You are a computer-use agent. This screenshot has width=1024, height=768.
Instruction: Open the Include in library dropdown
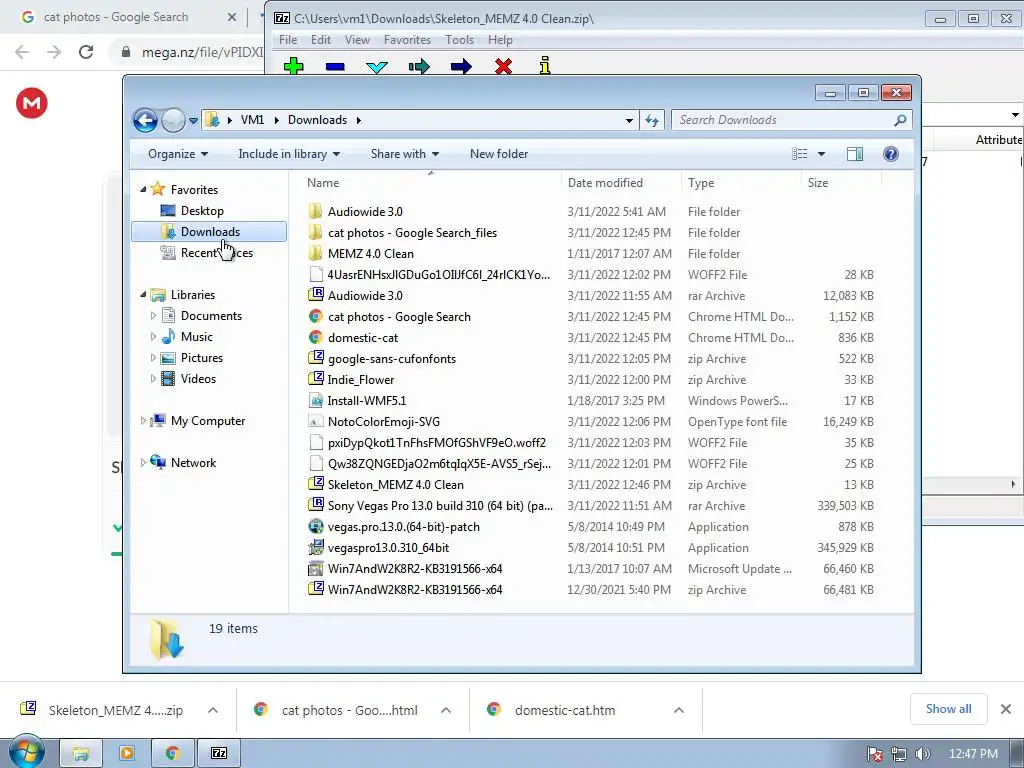pyautogui.click(x=289, y=154)
